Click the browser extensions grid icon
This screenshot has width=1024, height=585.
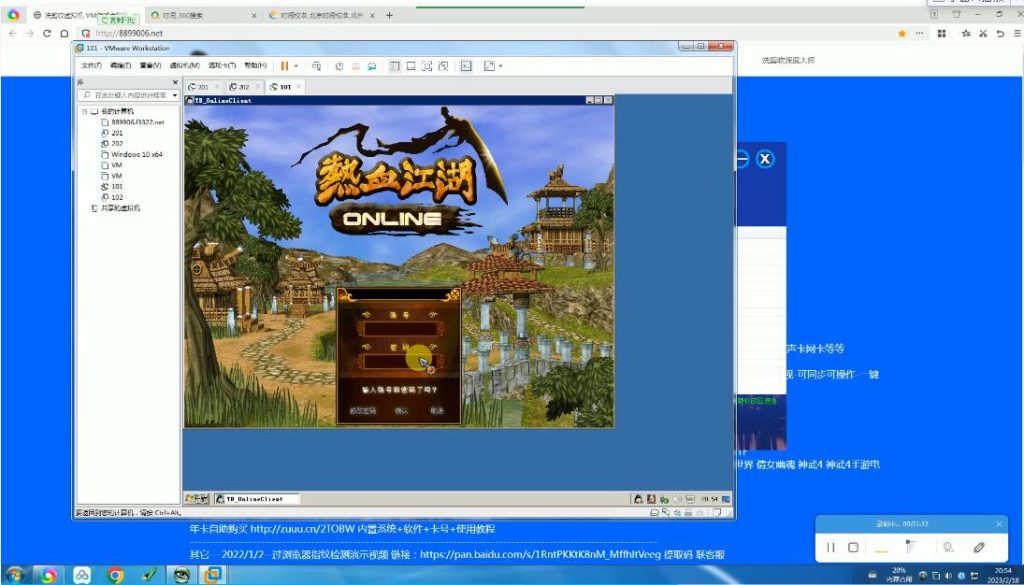[x=942, y=33]
